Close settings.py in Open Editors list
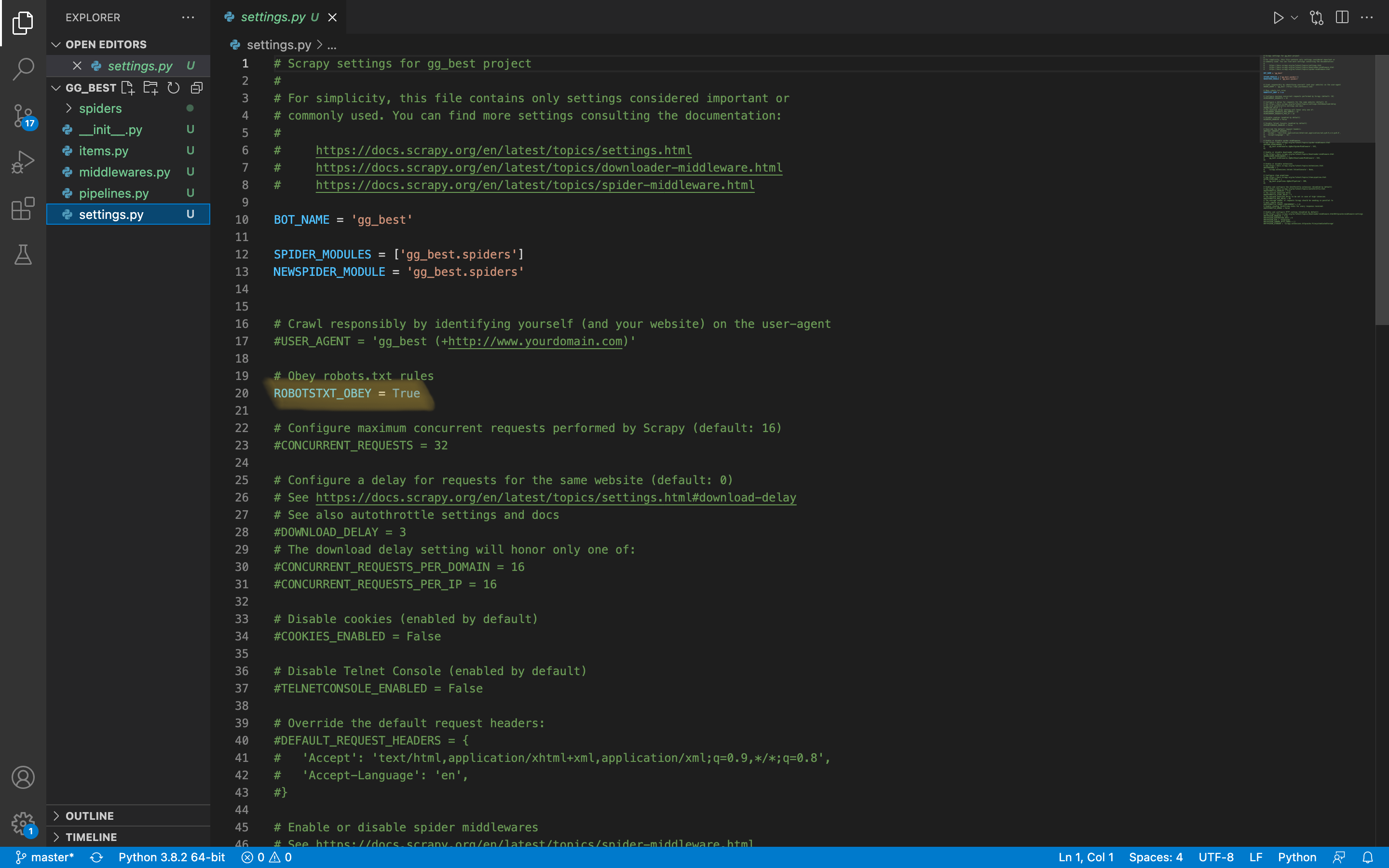This screenshot has height=868, width=1389. (x=77, y=66)
